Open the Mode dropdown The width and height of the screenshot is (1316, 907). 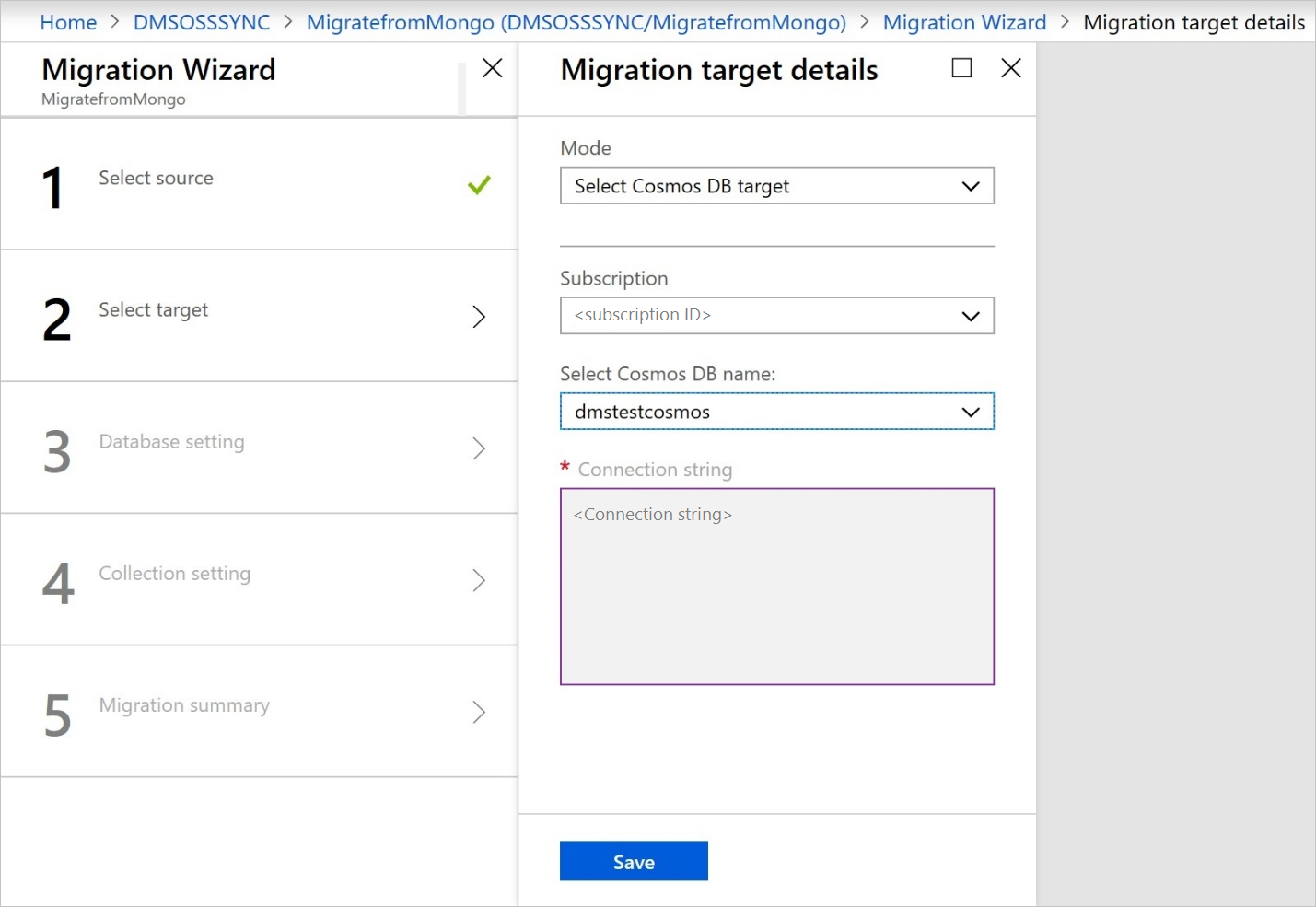(x=776, y=186)
